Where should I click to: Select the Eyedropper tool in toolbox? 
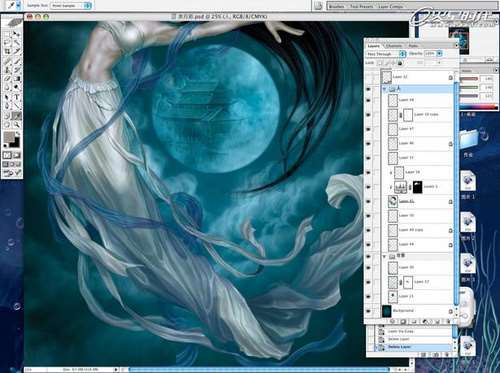(x=16, y=116)
